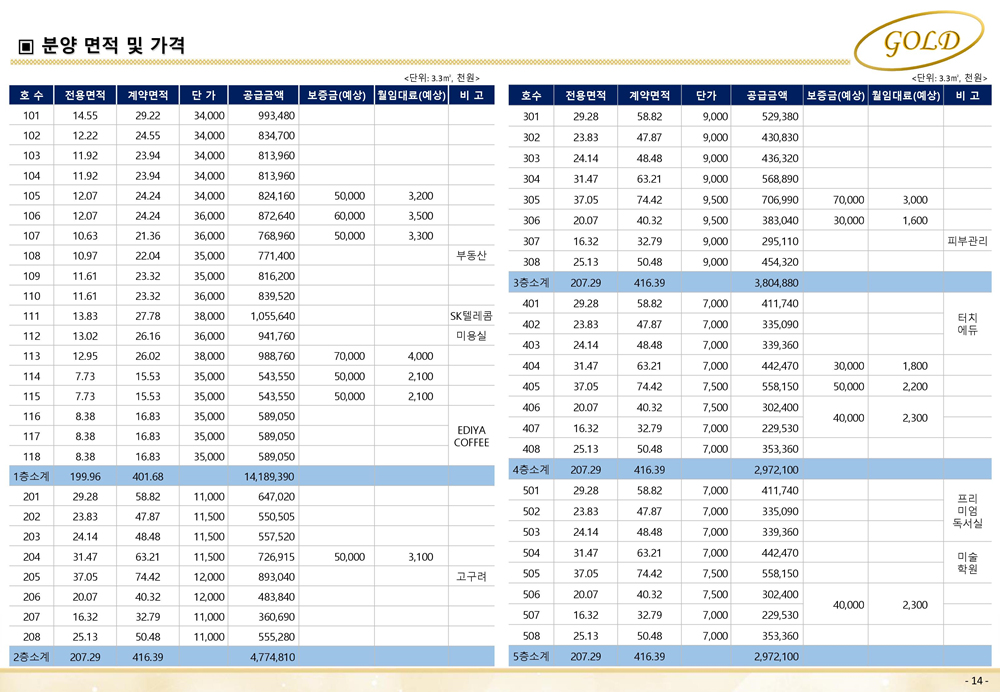The height and width of the screenshot is (692, 1000).
Task: Click the square bullet icon before the title
Action: click(26, 47)
